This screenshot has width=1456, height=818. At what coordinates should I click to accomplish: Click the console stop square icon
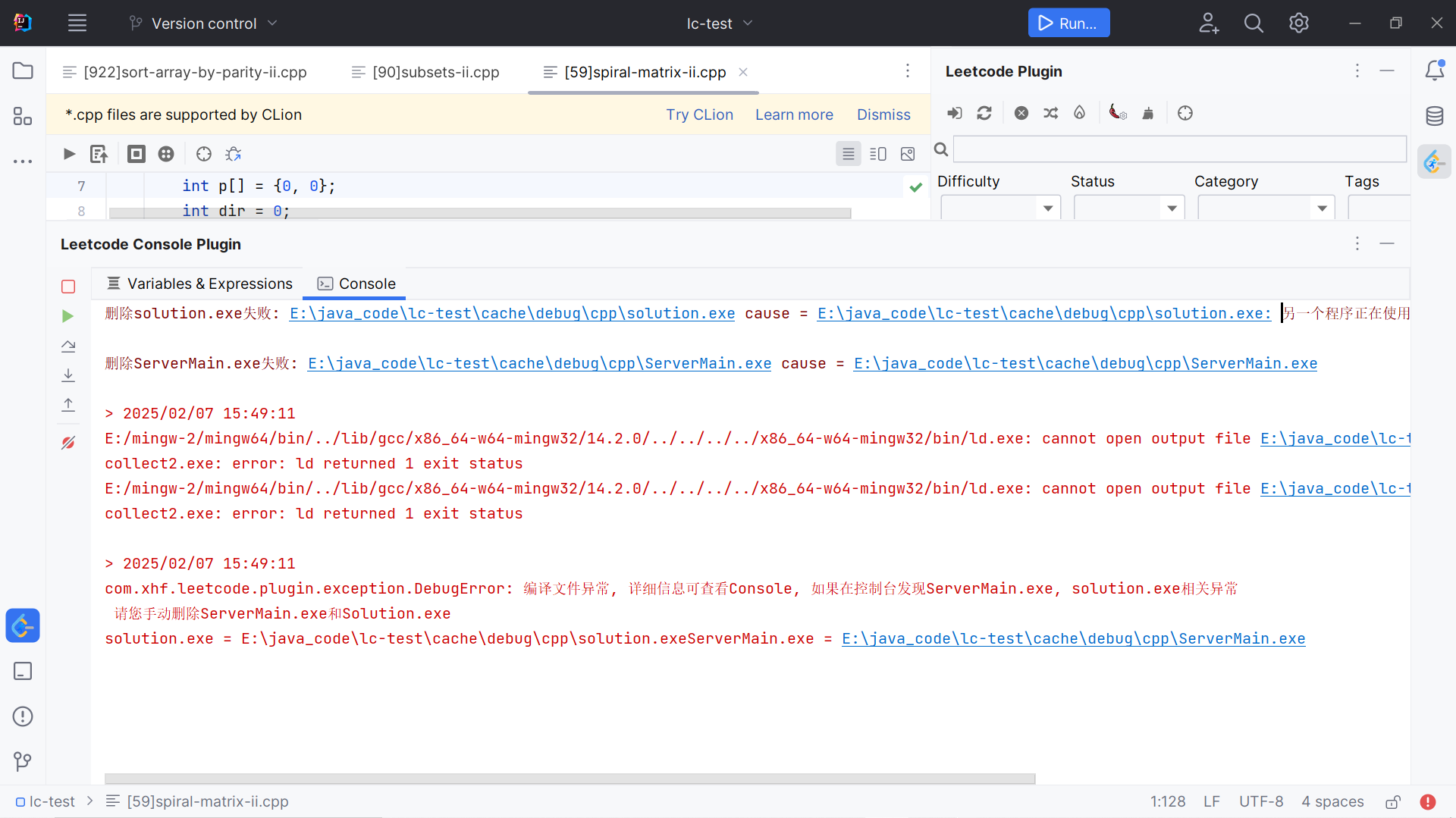pyautogui.click(x=68, y=287)
